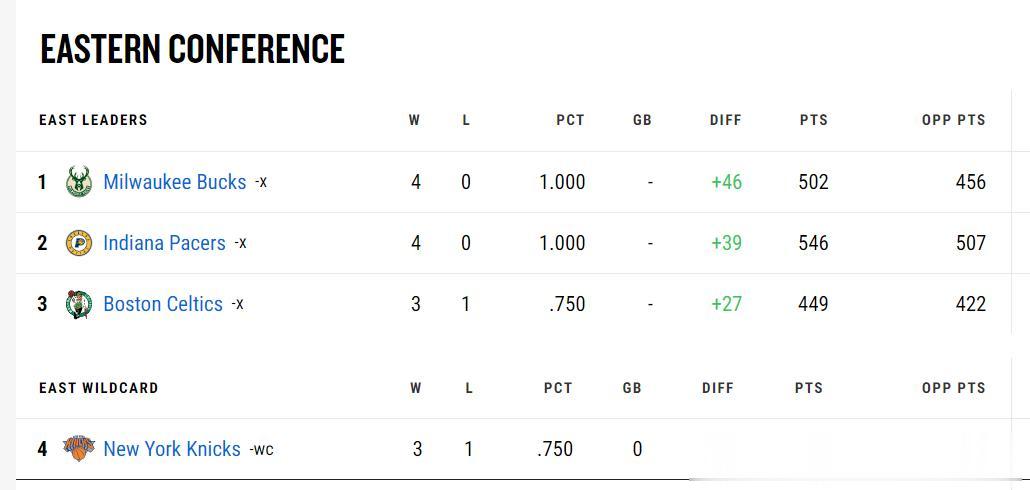Open the Milwaukee Bucks team page
The height and width of the screenshot is (490, 1030).
point(175,182)
